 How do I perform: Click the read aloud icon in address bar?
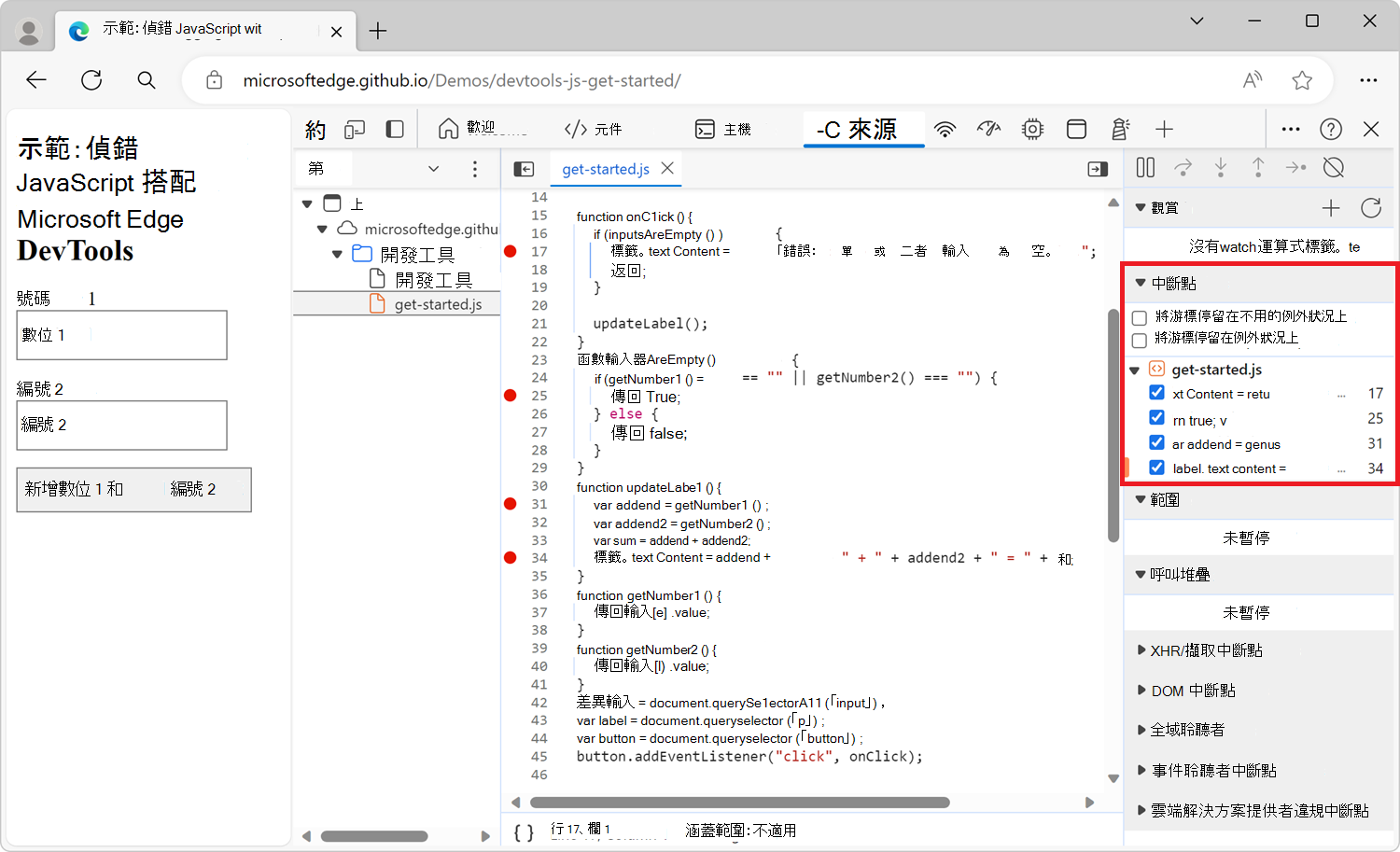pyautogui.click(x=1253, y=80)
